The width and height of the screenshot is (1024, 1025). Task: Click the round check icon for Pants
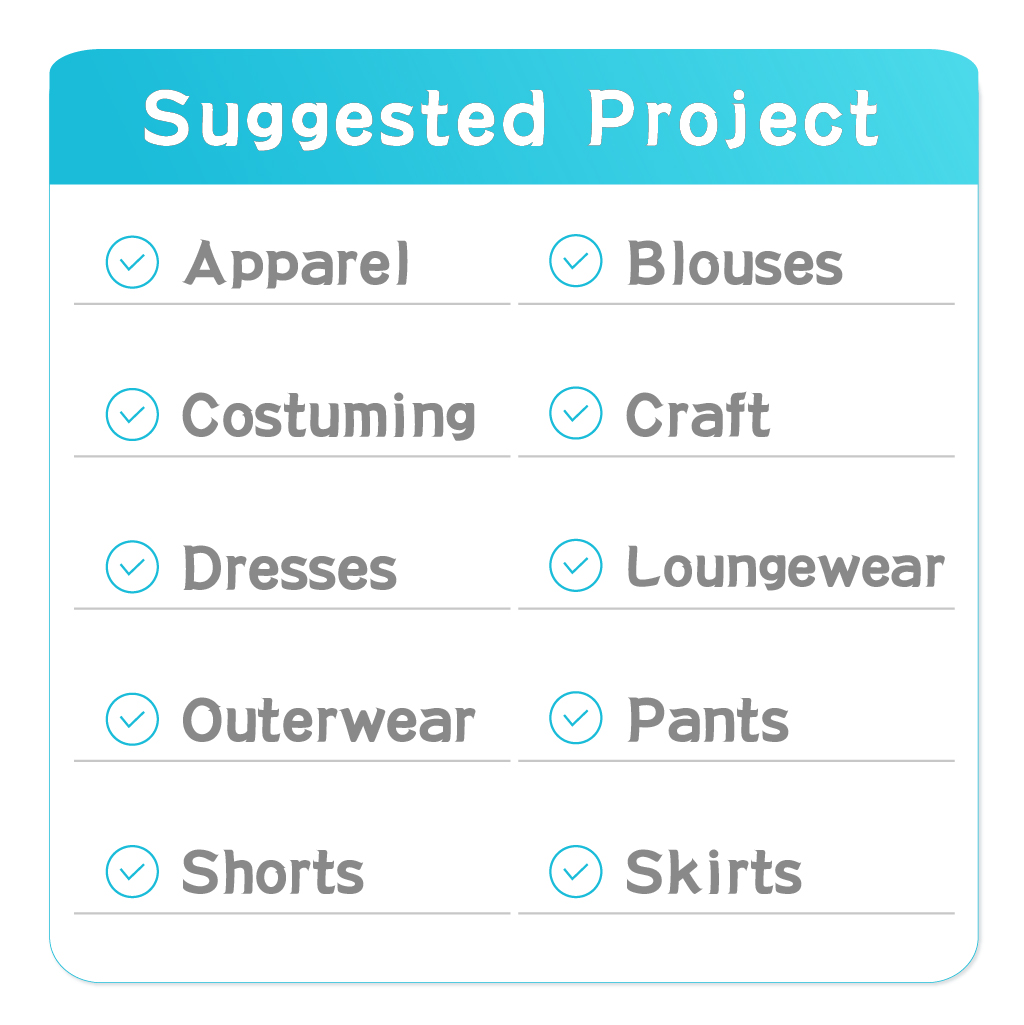575,718
